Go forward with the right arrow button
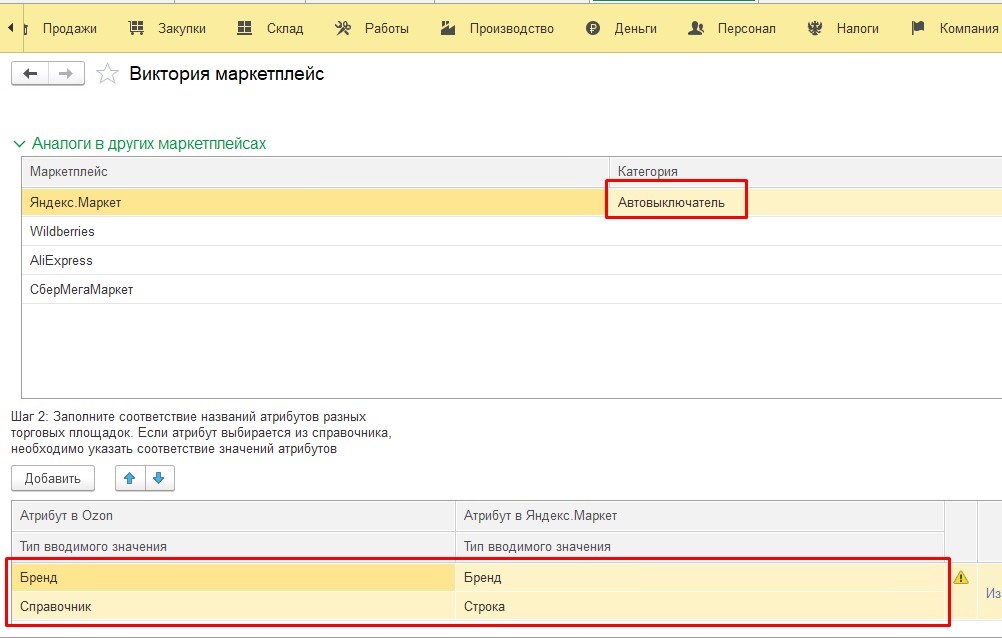Viewport: 1002px width, 638px height. (66, 74)
